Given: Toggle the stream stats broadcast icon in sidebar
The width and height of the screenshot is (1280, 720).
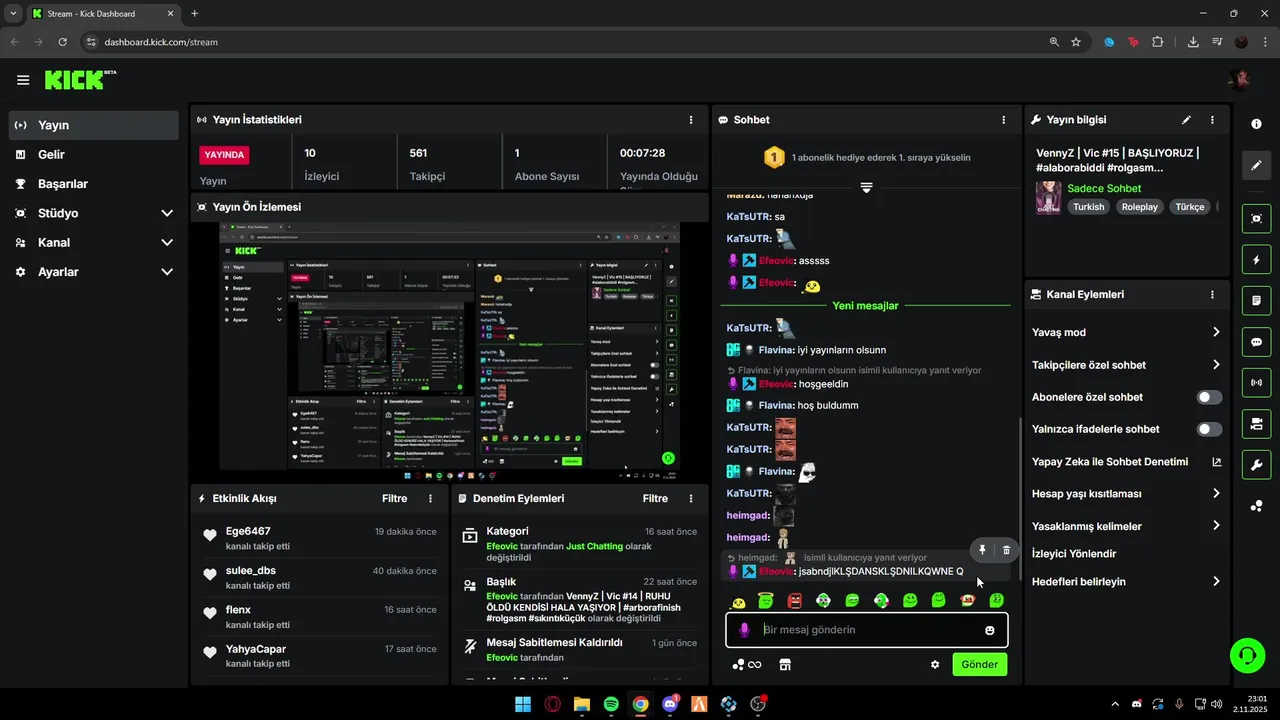Looking at the screenshot, I should tap(1256, 382).
